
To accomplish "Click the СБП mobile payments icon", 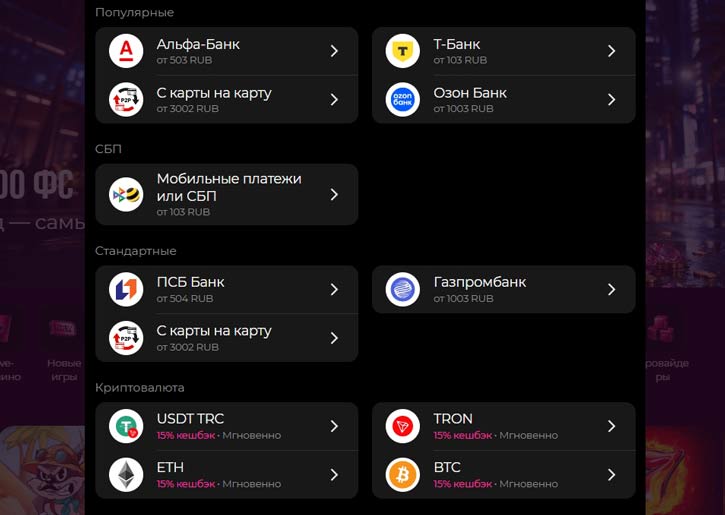I will pos(126,195).
